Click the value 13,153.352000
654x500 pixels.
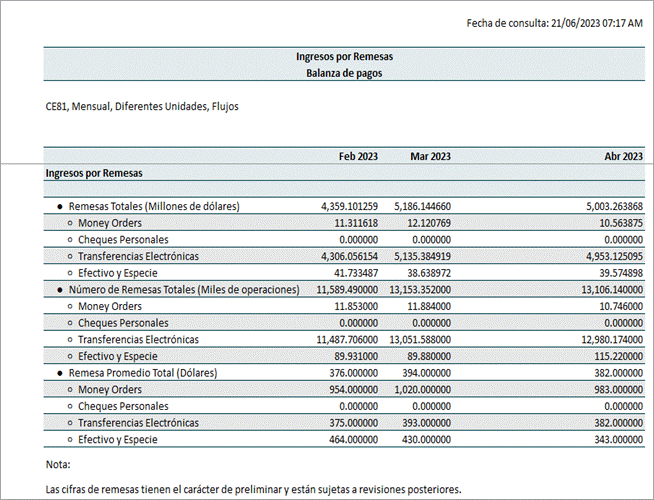click(x=420, y=290)
